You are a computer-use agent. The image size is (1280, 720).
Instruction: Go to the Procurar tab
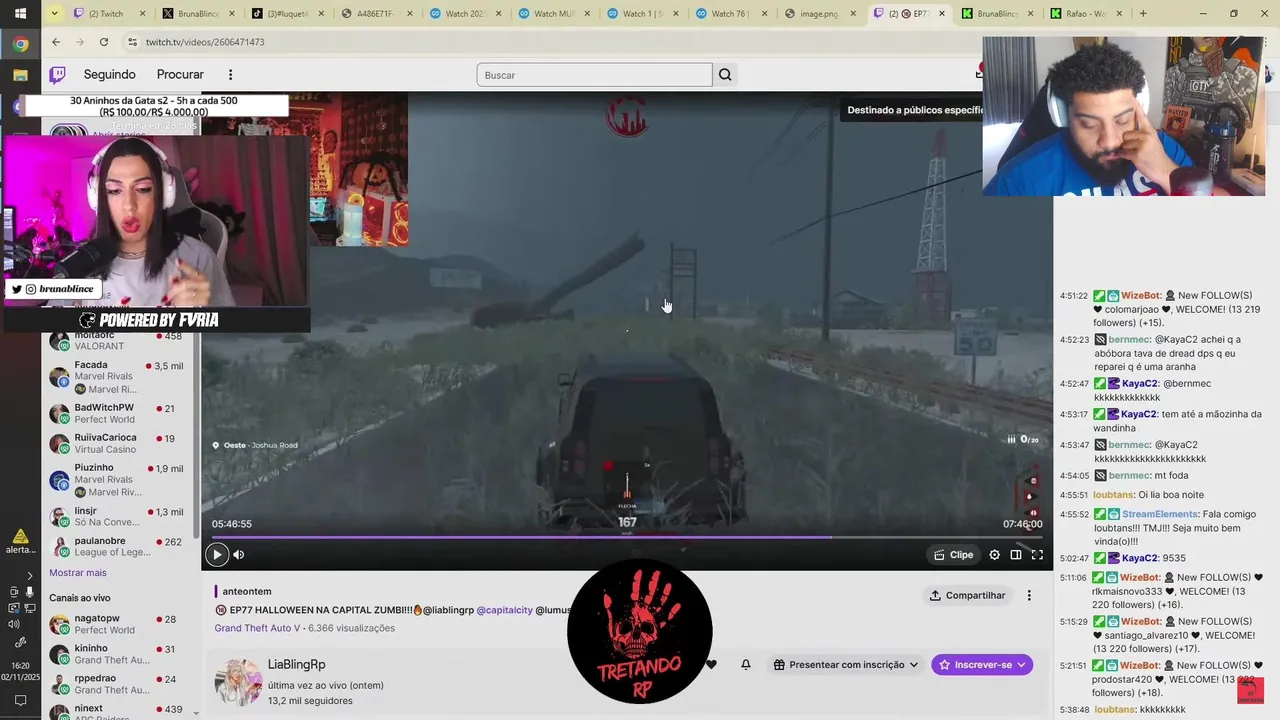pos(180,75)
